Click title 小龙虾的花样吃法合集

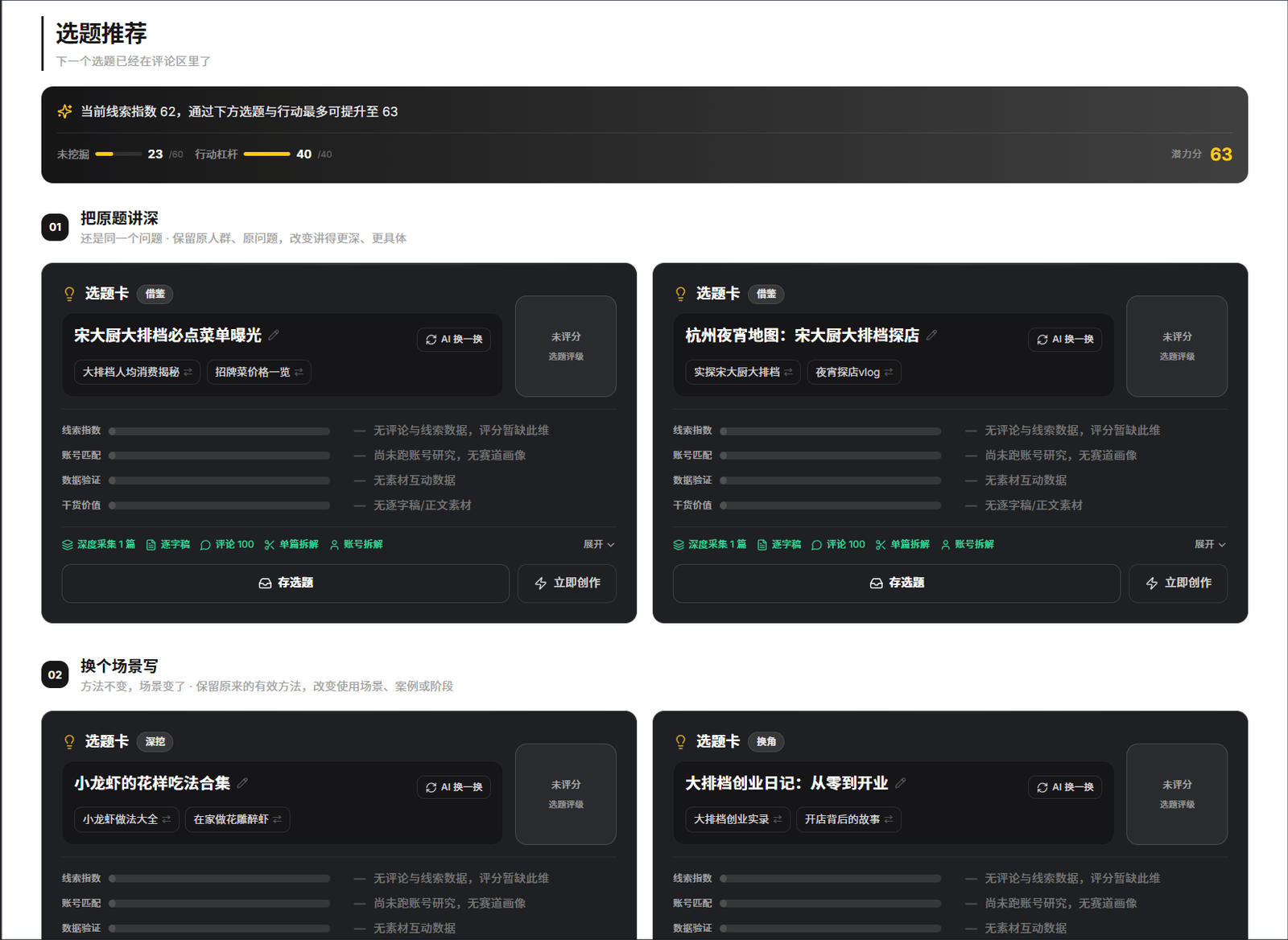pyautogui.click(x=152, y=783)
